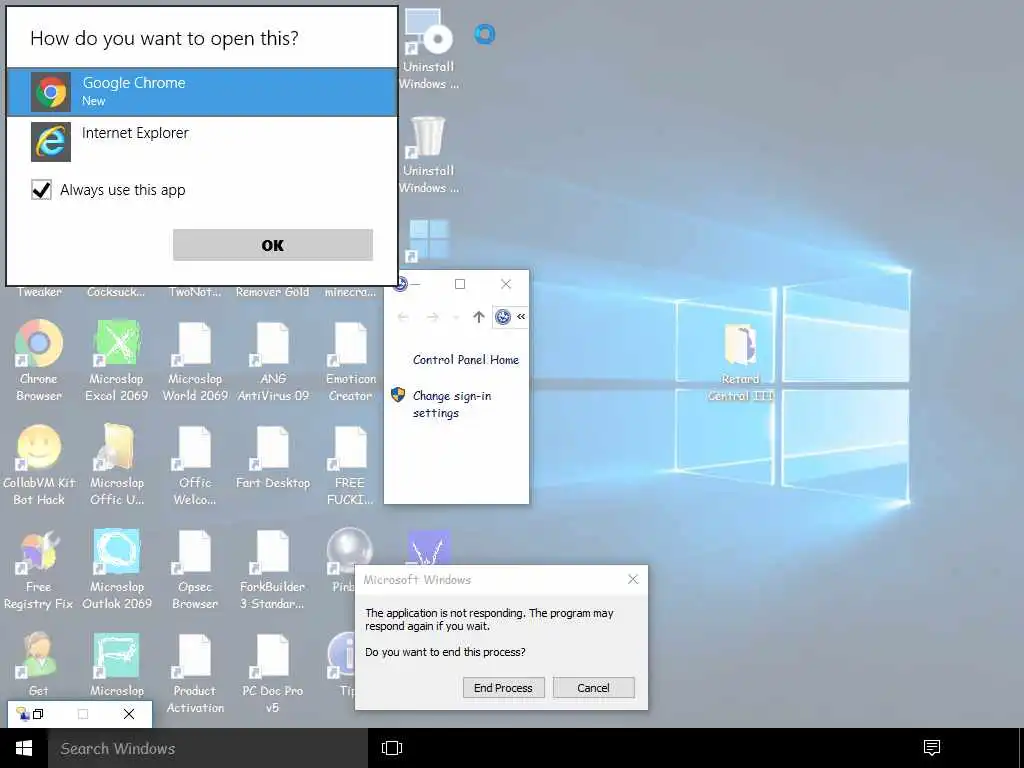Click End Process in Microsoft Windows dialog
1024x768 pixels.
(x=504, y=688)
